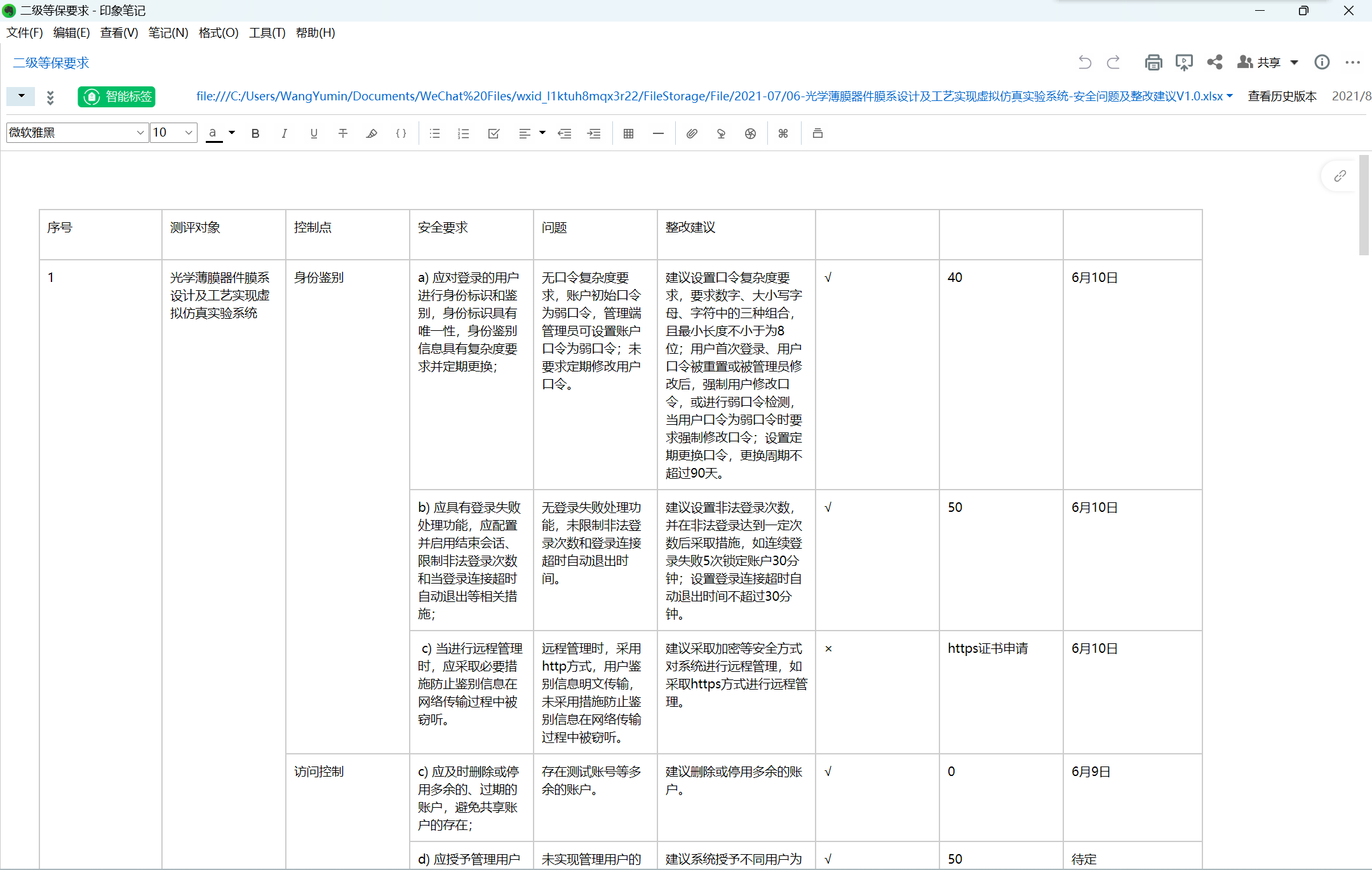Decrease paragraph indent
1372x870 pixels.
565,133
